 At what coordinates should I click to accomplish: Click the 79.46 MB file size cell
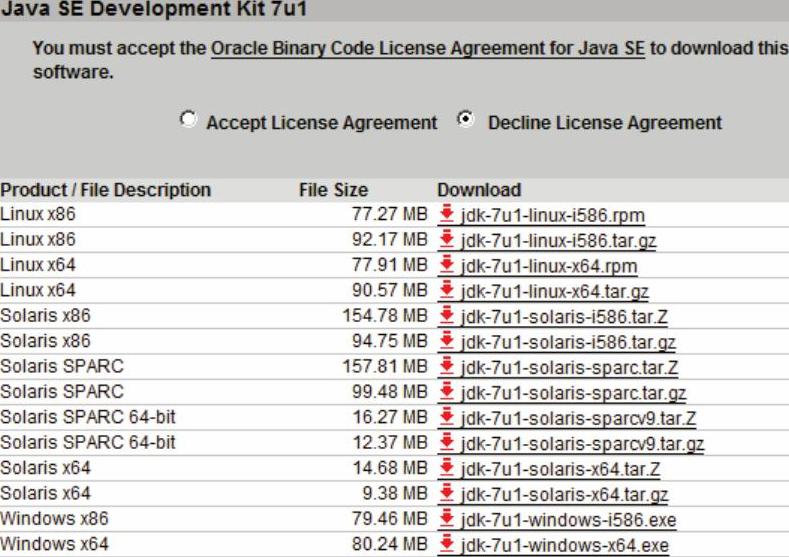pyautogui.click(x=389, y=519)
